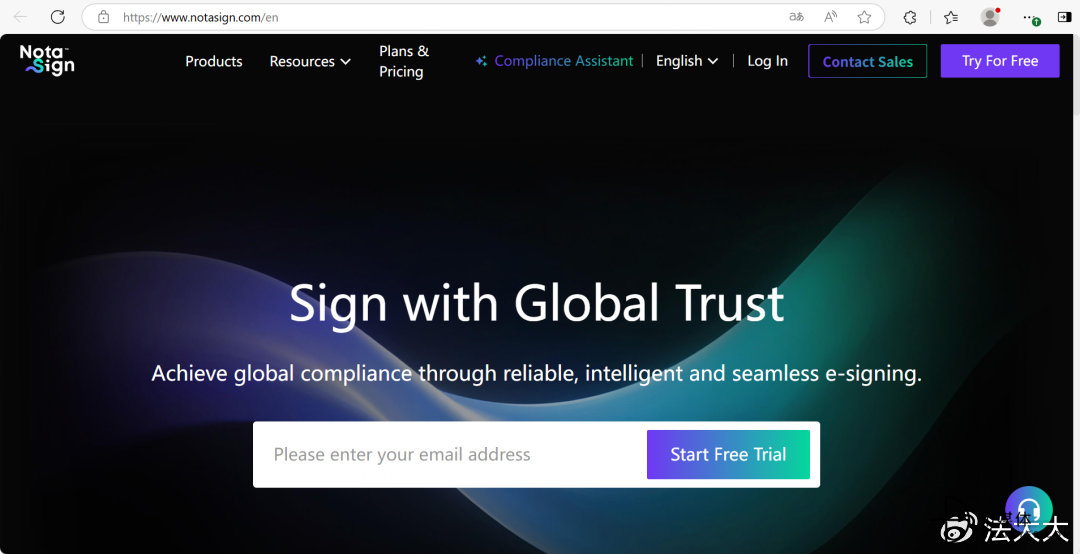Click the browser back arrow

point(20,17)
